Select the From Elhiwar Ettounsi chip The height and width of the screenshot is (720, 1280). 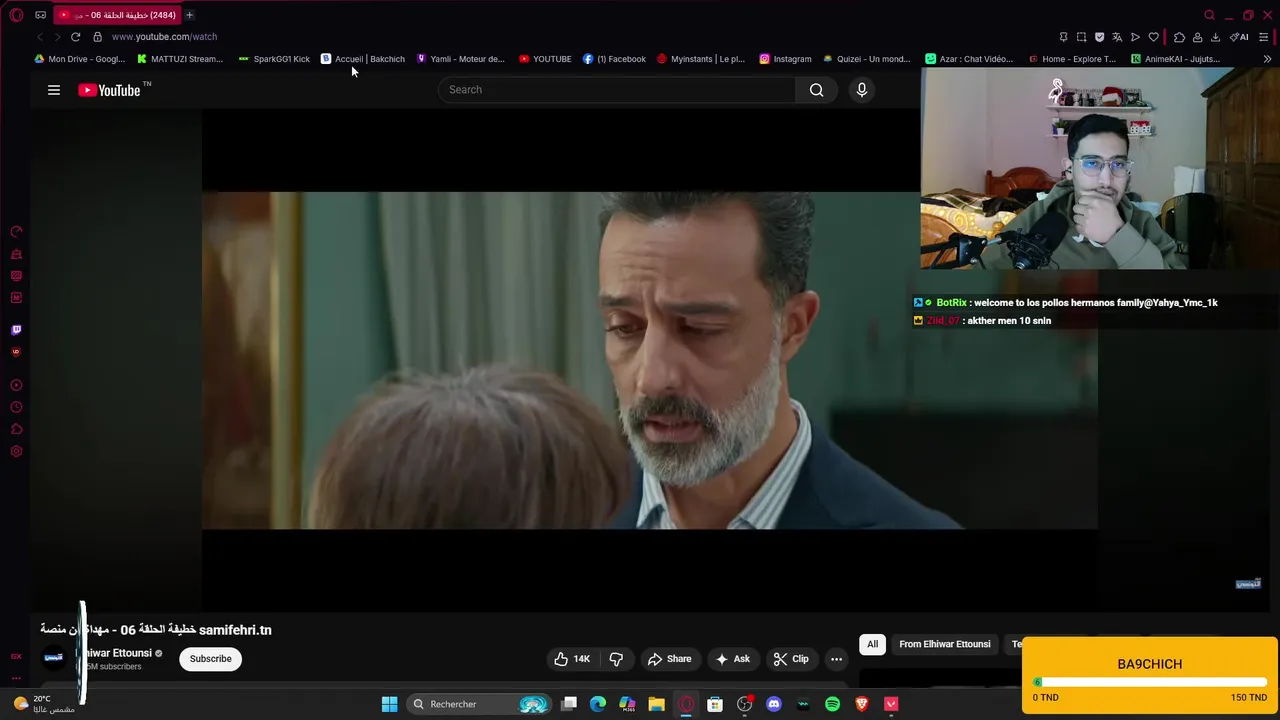[945, 644]
